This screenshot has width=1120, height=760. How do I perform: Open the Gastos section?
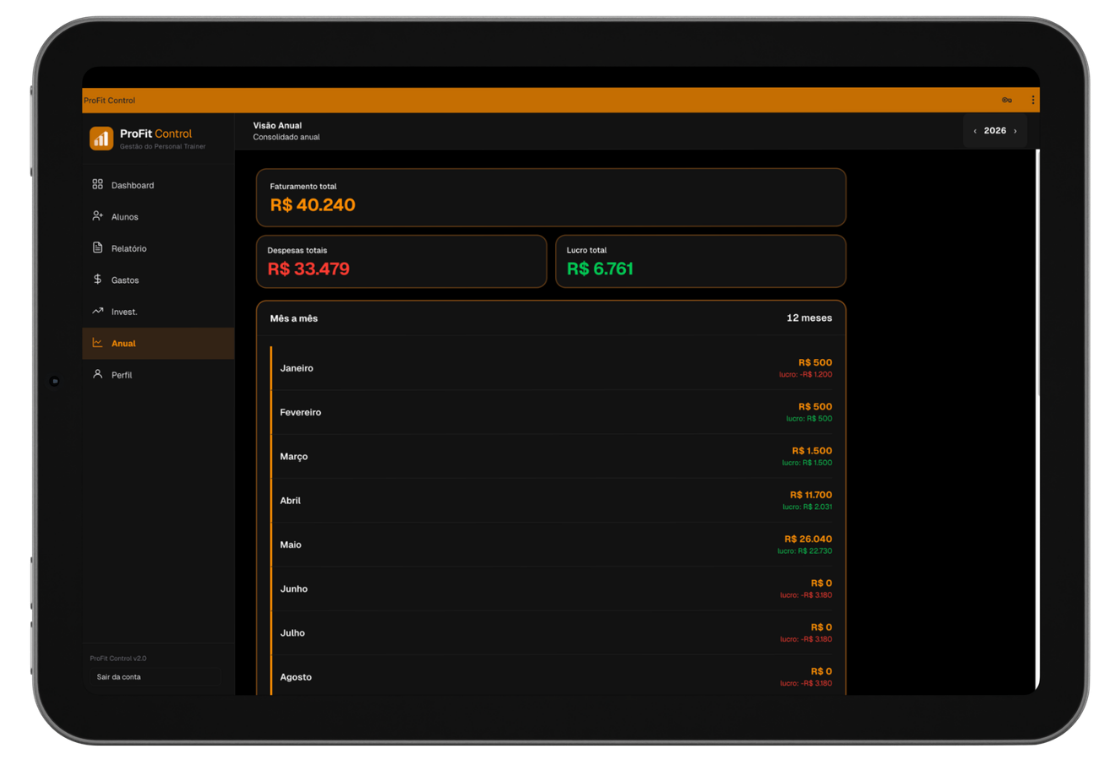point(159,280)
